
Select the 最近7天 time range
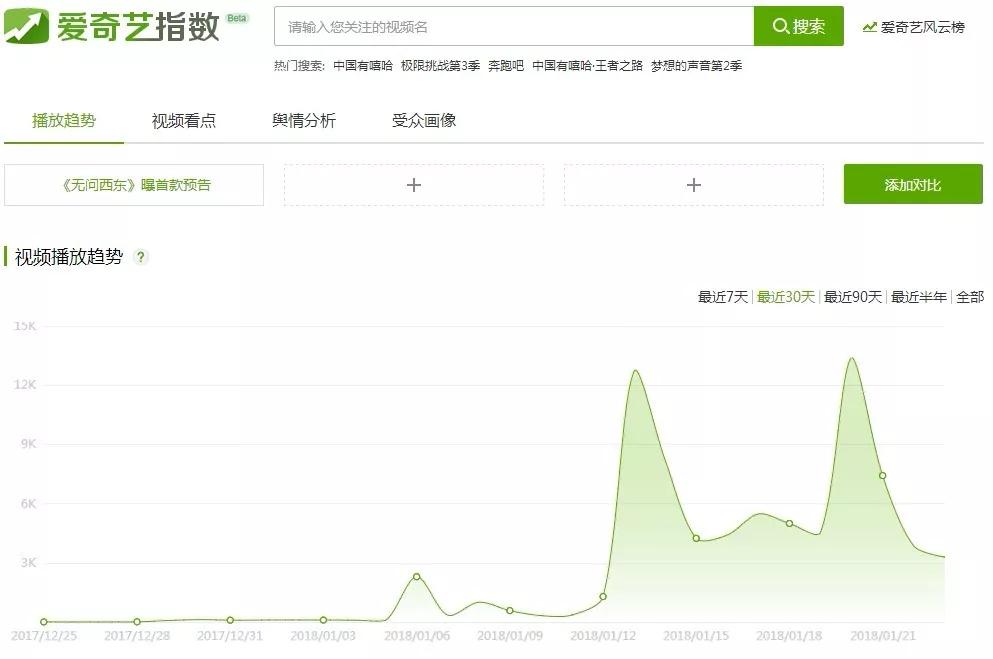pos(723,297)
